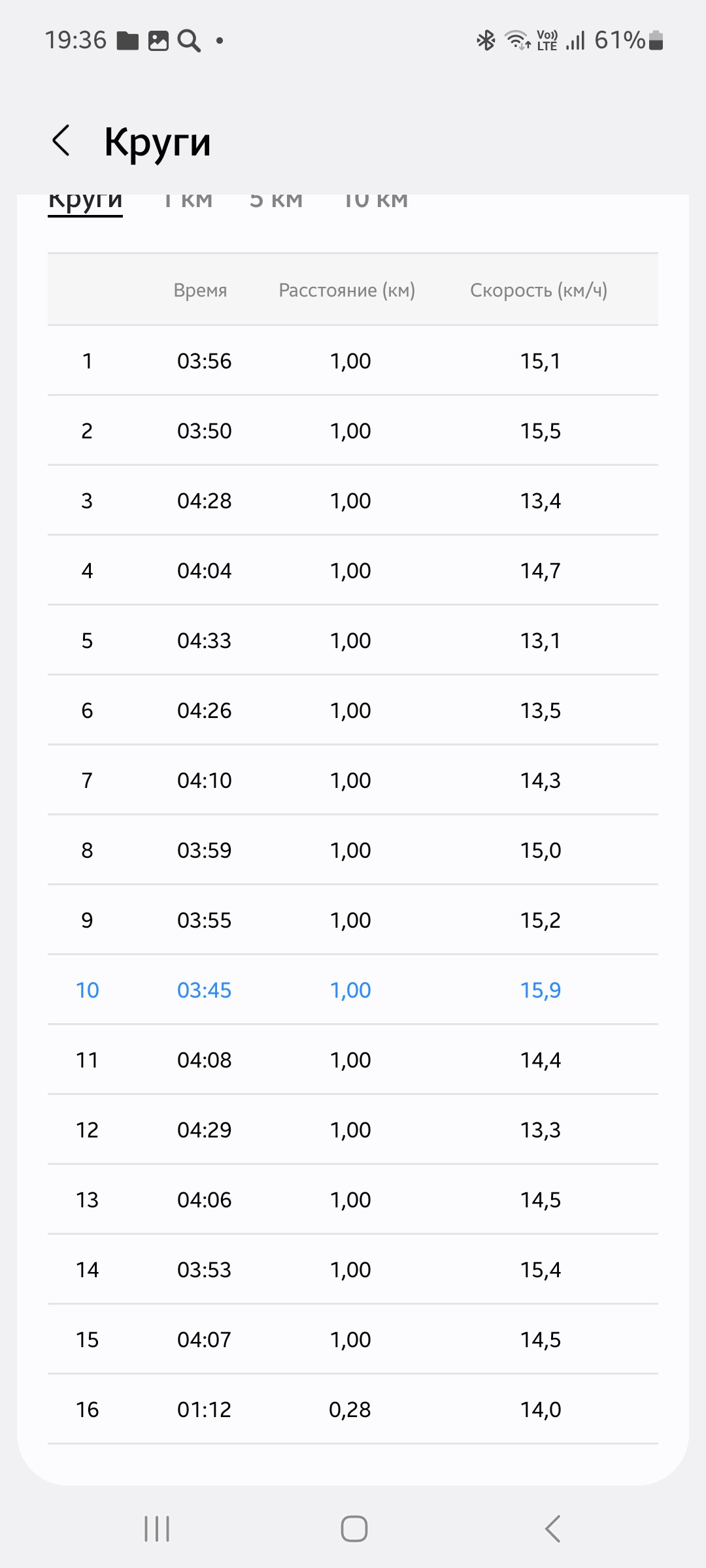706x1568 pixels.
Task: Tap the folder notification icon in status bar
Action: coord(127,41)
